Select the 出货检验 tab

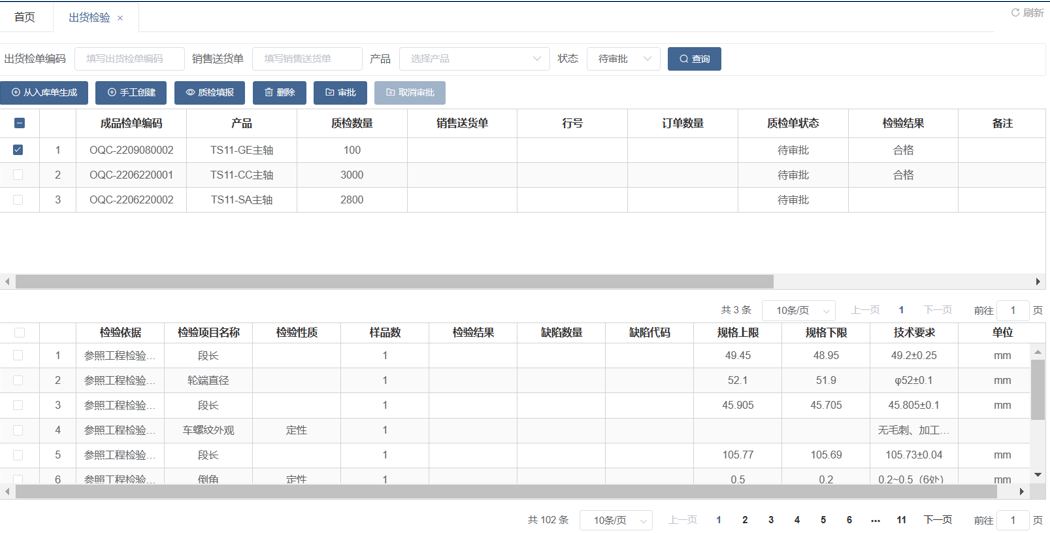coord(89,17)
